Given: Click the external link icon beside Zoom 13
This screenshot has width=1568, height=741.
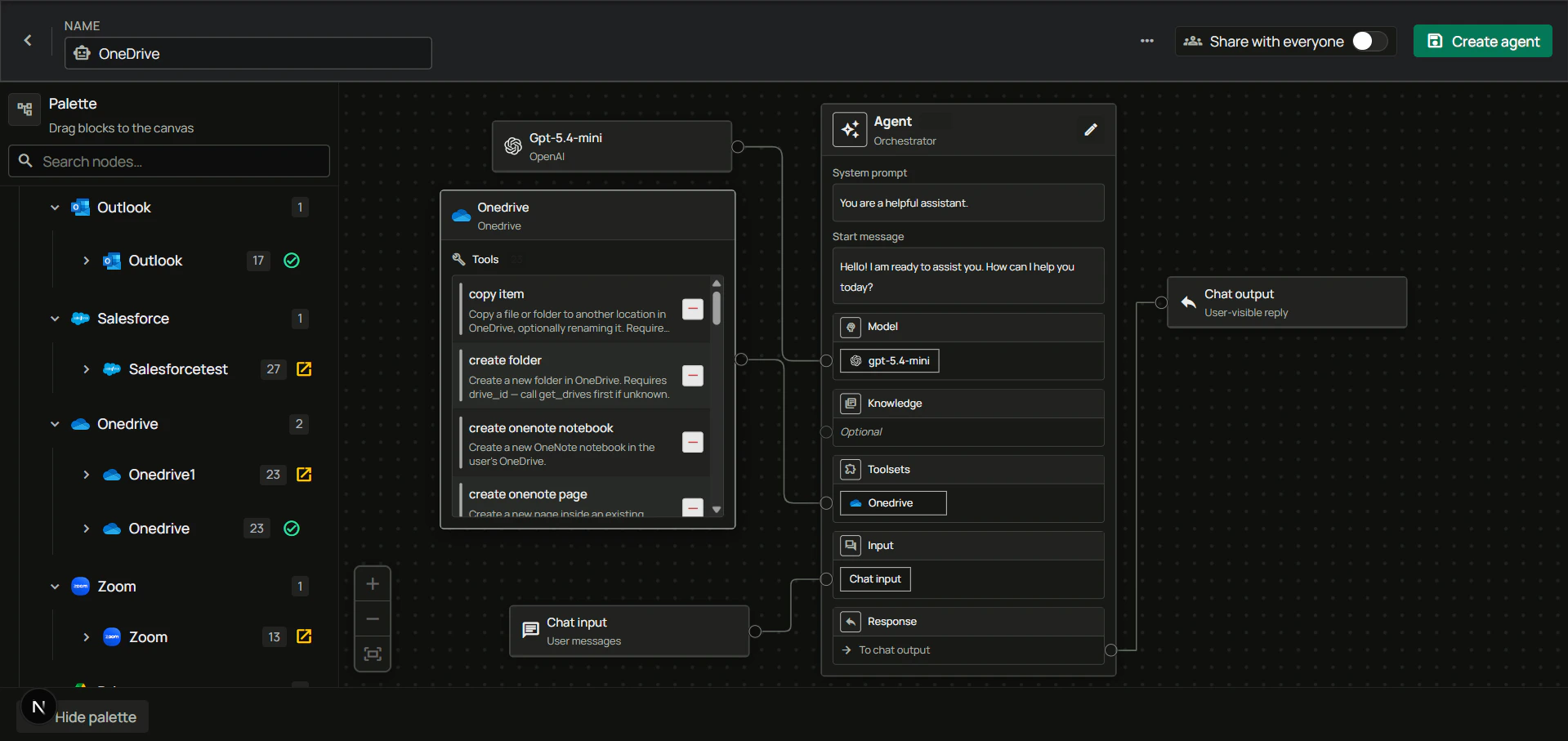Looking at the screenshot, I should pyautogui.click(x=305, y=636).
